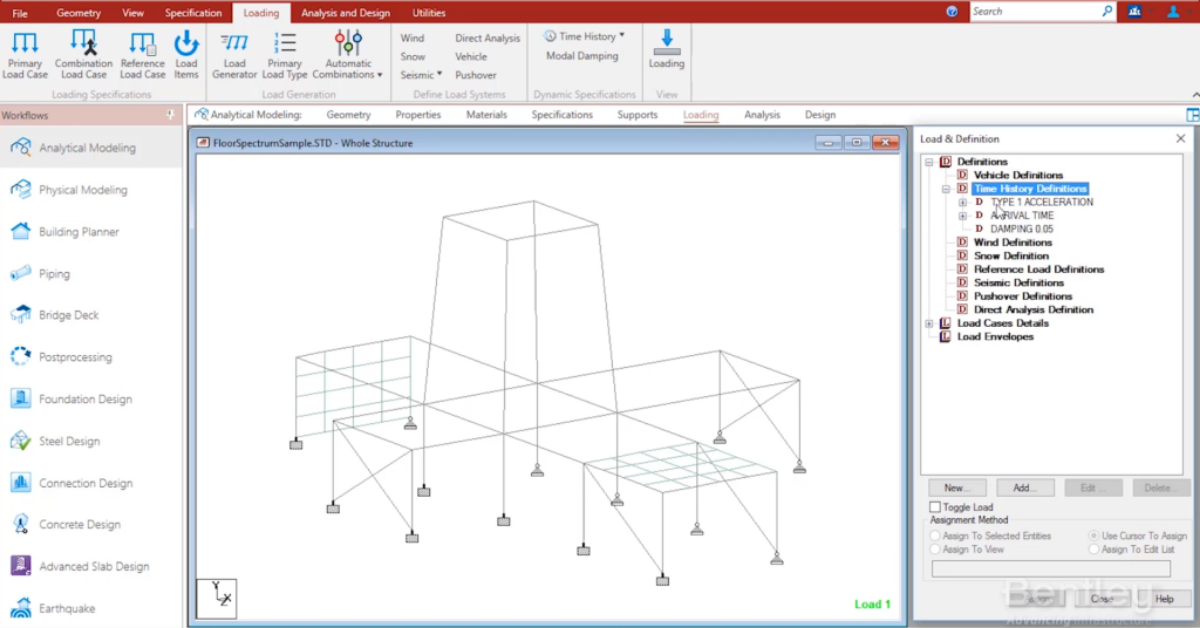Select Use Cursor To Assign option
The width and height of the screenshot is (1200, 628).
1095,536
